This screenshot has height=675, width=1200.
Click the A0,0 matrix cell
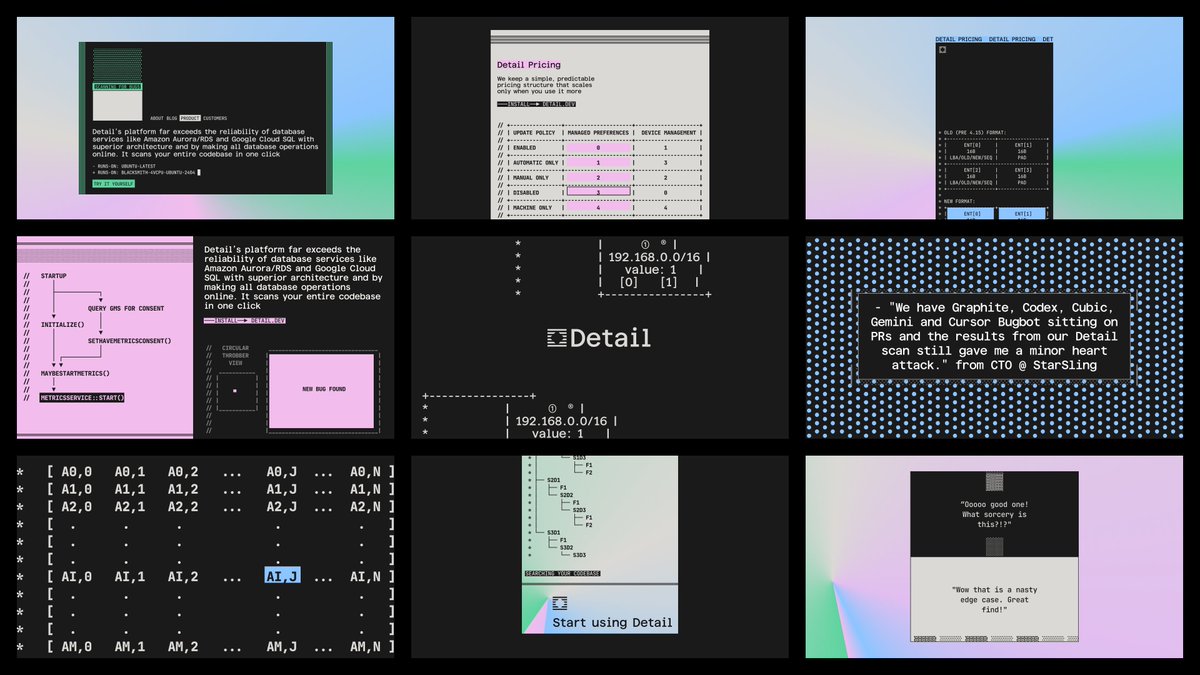coord(76,470)
